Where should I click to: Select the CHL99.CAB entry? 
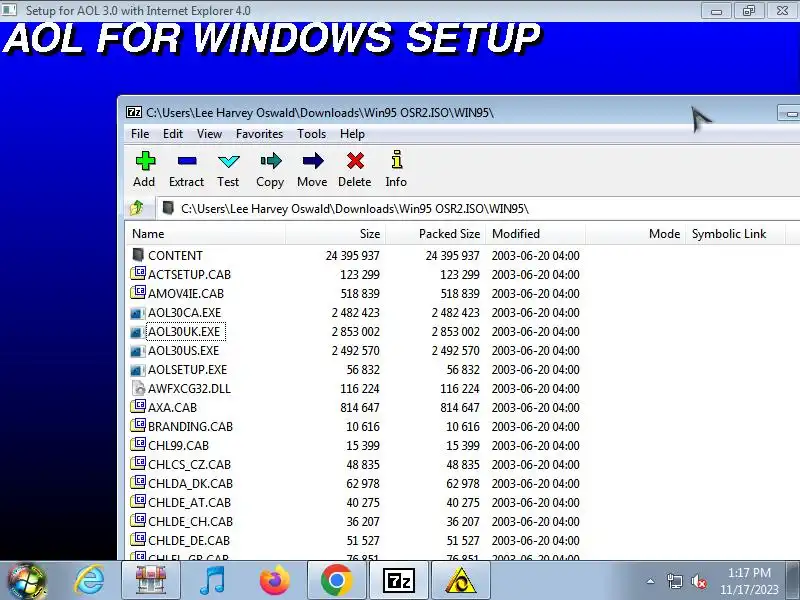tap(178, 445)
